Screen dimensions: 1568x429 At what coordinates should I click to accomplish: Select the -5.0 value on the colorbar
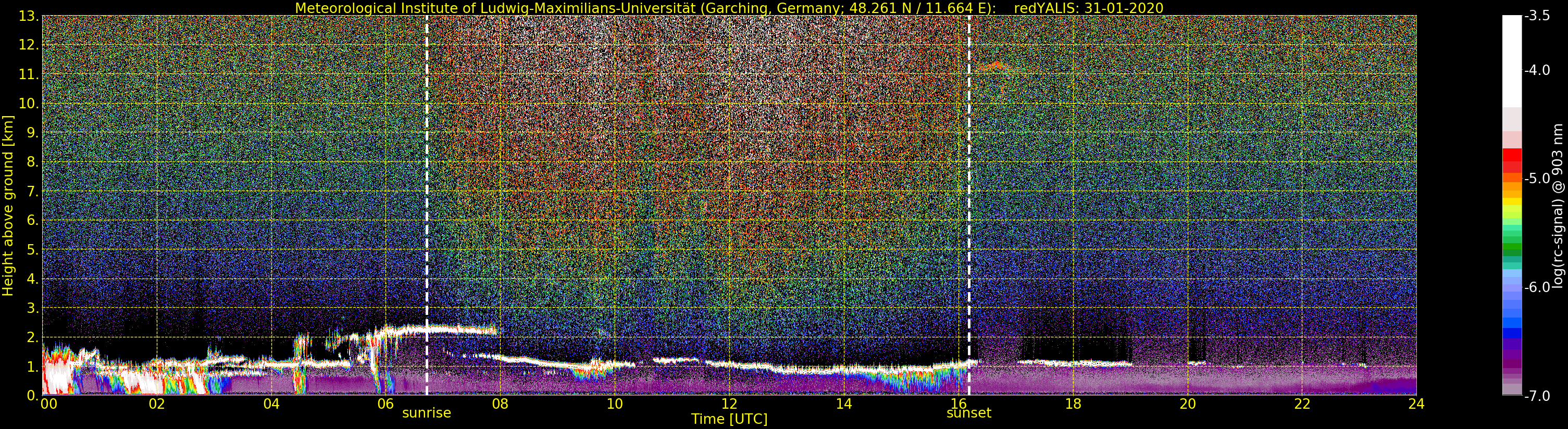pyautogui.click(x=1537, y=179)
